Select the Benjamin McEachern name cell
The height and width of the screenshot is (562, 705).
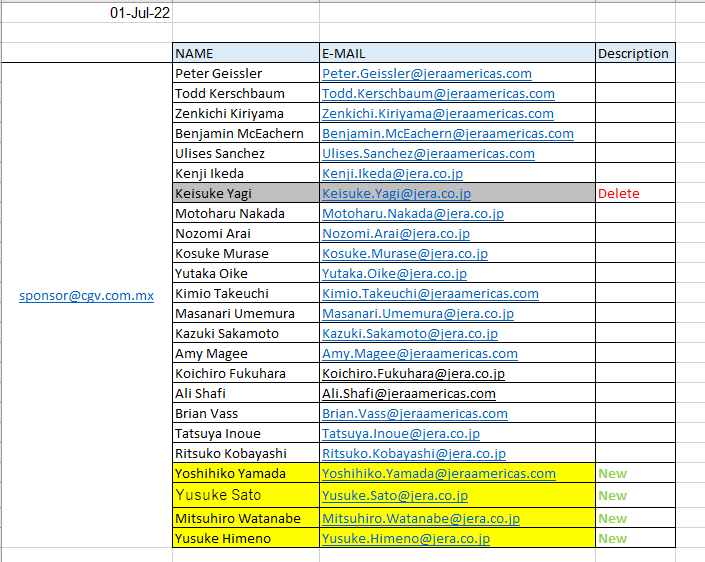coord(246,133)
